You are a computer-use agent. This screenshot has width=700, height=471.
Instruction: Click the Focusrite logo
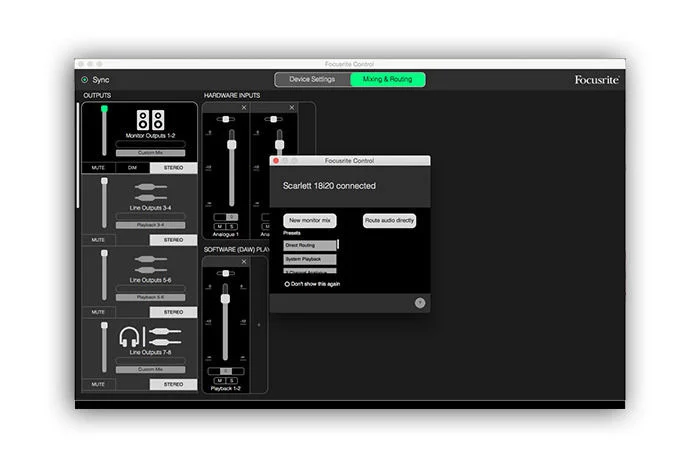[596, 80]
